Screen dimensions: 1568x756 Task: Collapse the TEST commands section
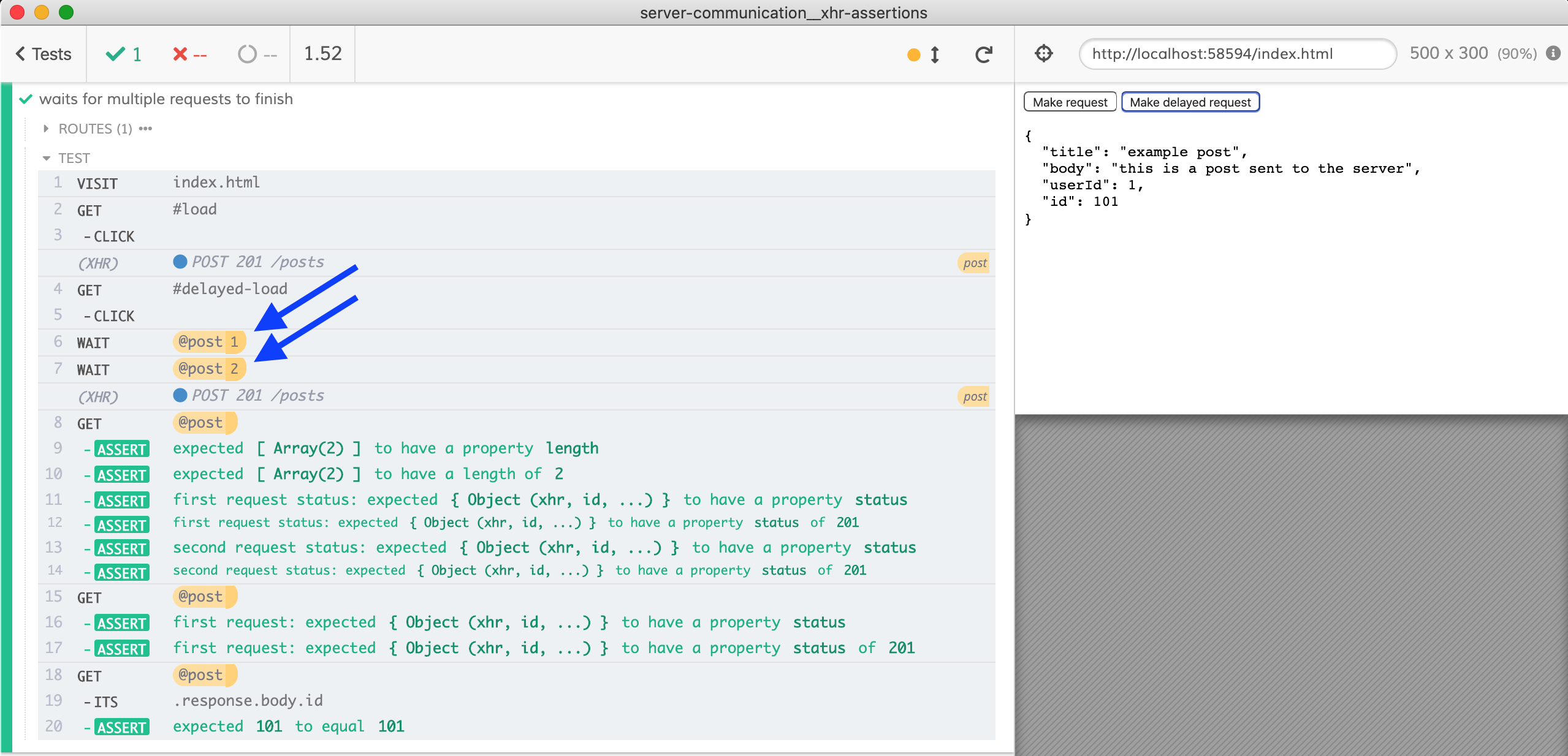66,158
